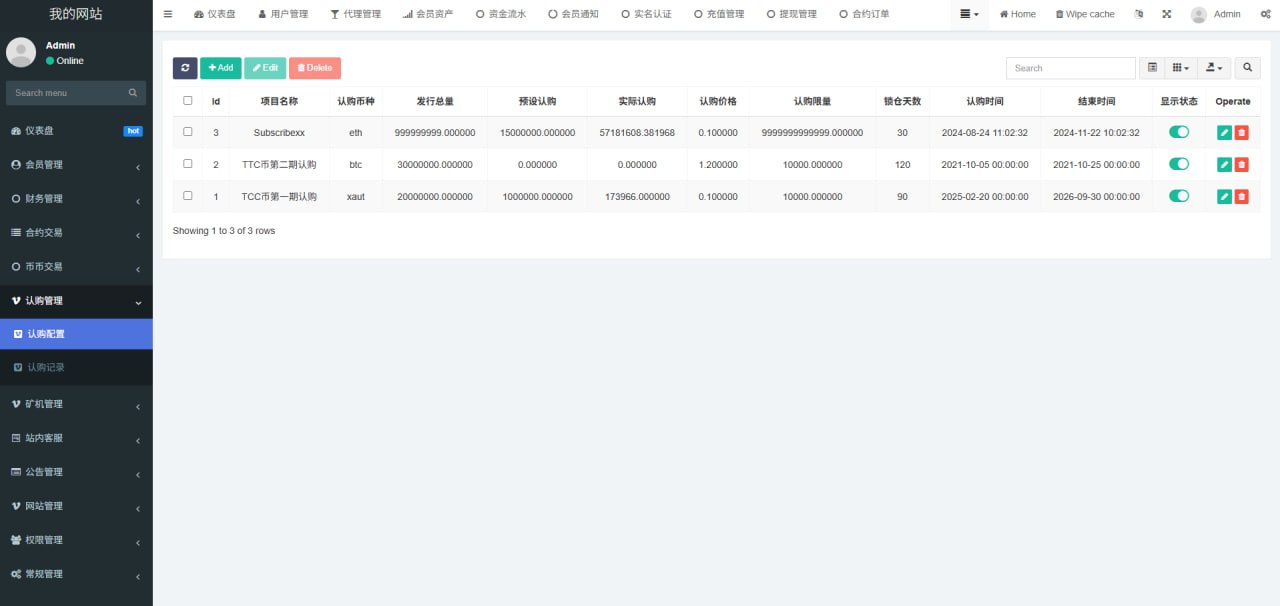
Task: Click the magnifier advanced search button
Action: [x=1247, y=68]
